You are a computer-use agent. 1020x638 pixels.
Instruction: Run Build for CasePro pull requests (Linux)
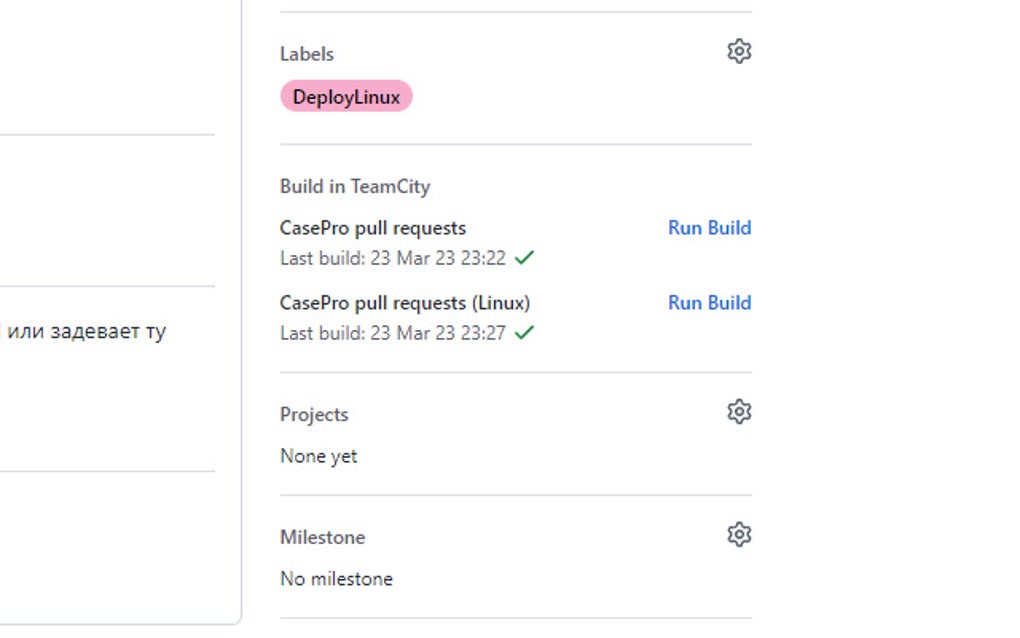click(709, 303)
